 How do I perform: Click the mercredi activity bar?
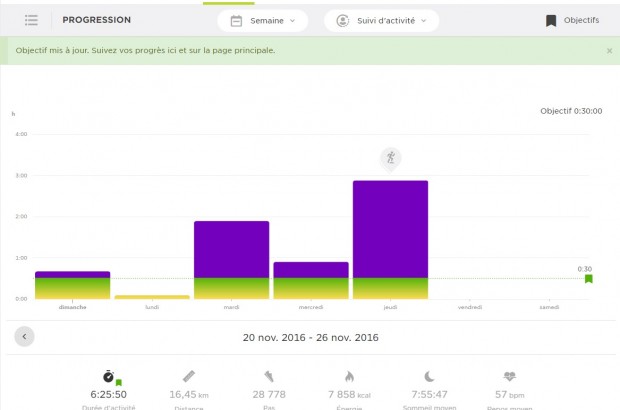pyautogui.click(x=311, y=280)
